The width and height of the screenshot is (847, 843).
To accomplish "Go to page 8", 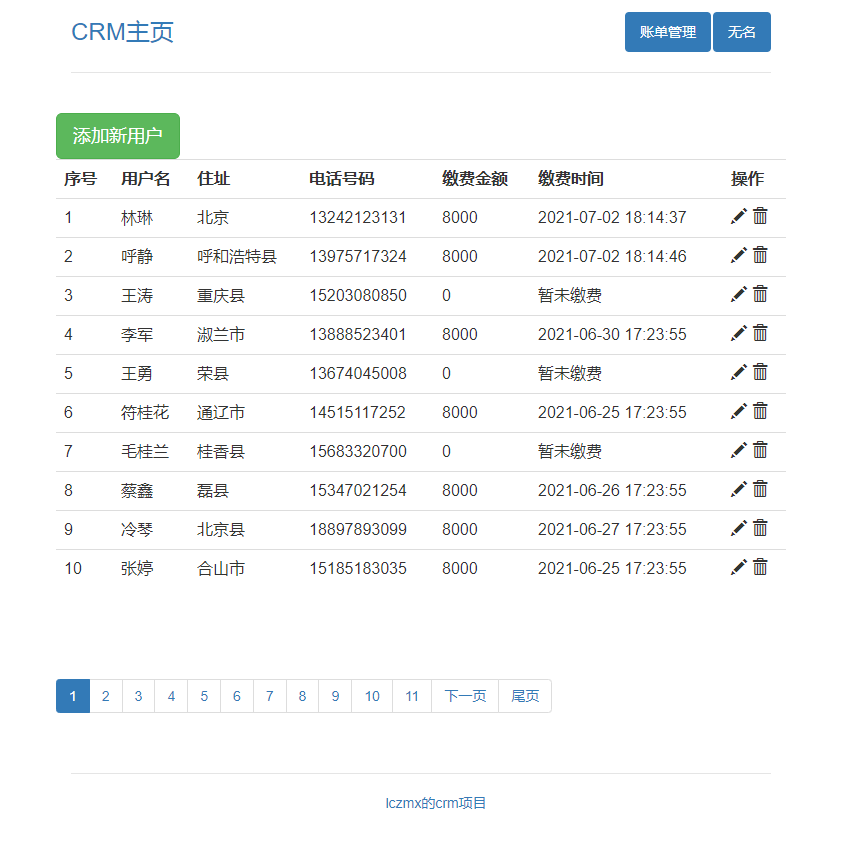I will pyautogui.click(x=302, y=696).
